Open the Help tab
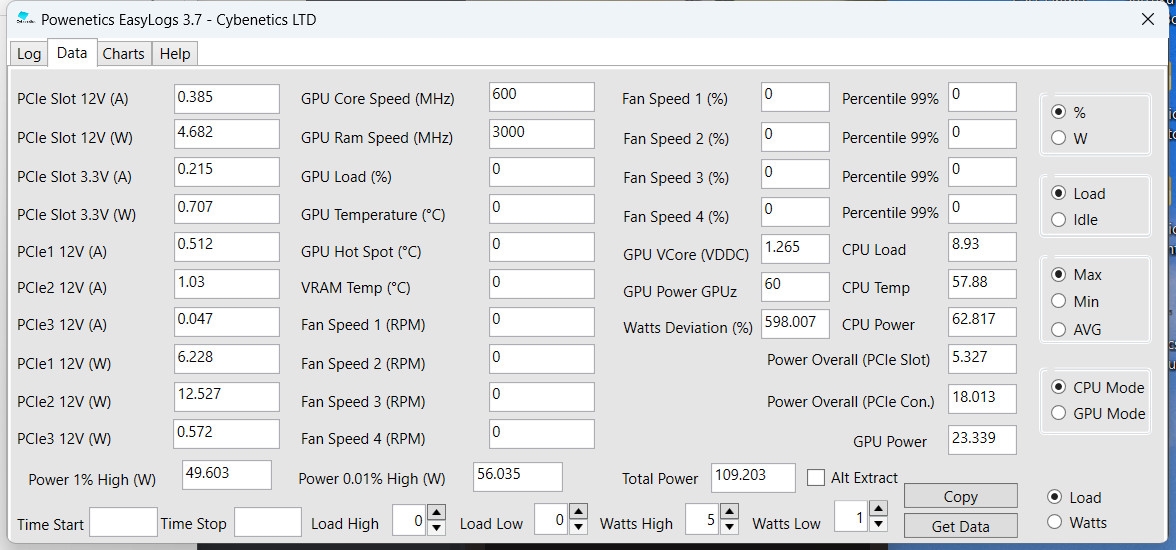The width and height of the screenshot is (1176, 550). 175,54
